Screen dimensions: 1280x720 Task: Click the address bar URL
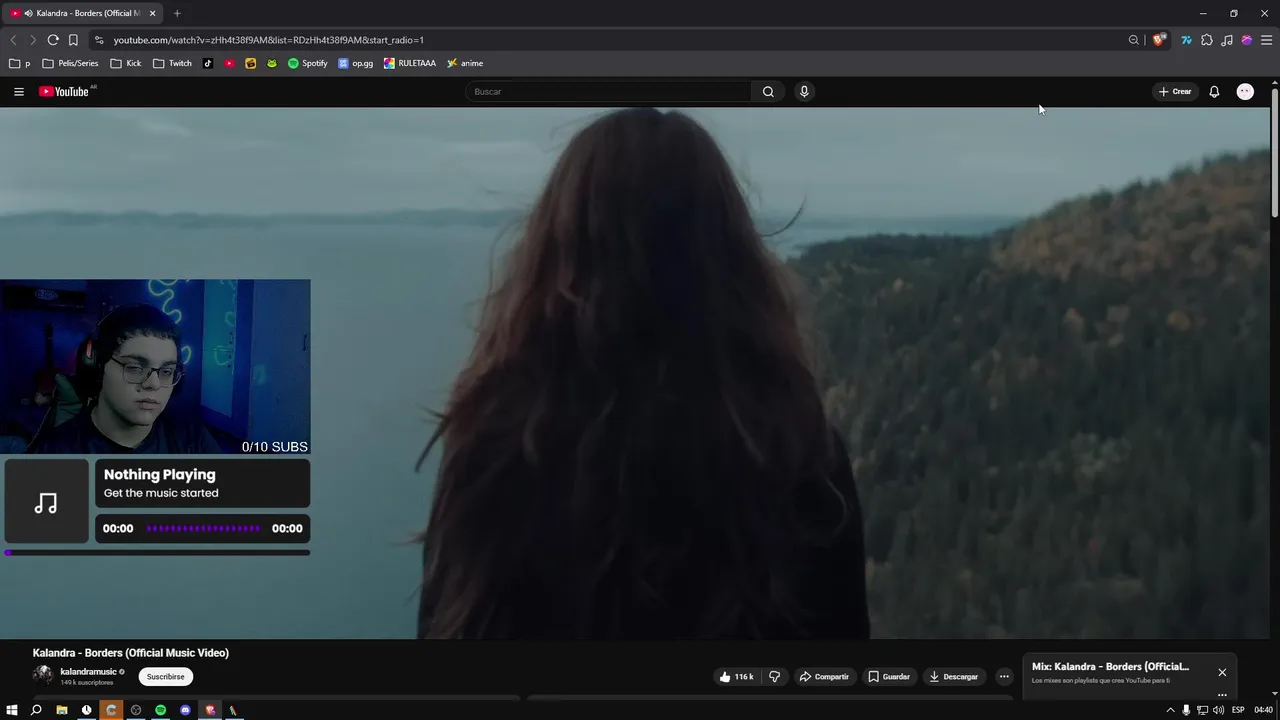click(x=269, y=40)
